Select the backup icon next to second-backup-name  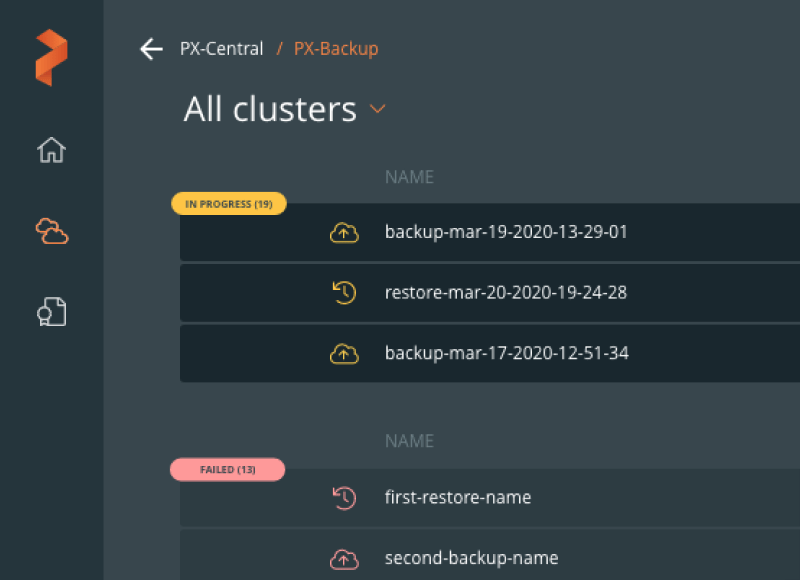pos(344,558)
